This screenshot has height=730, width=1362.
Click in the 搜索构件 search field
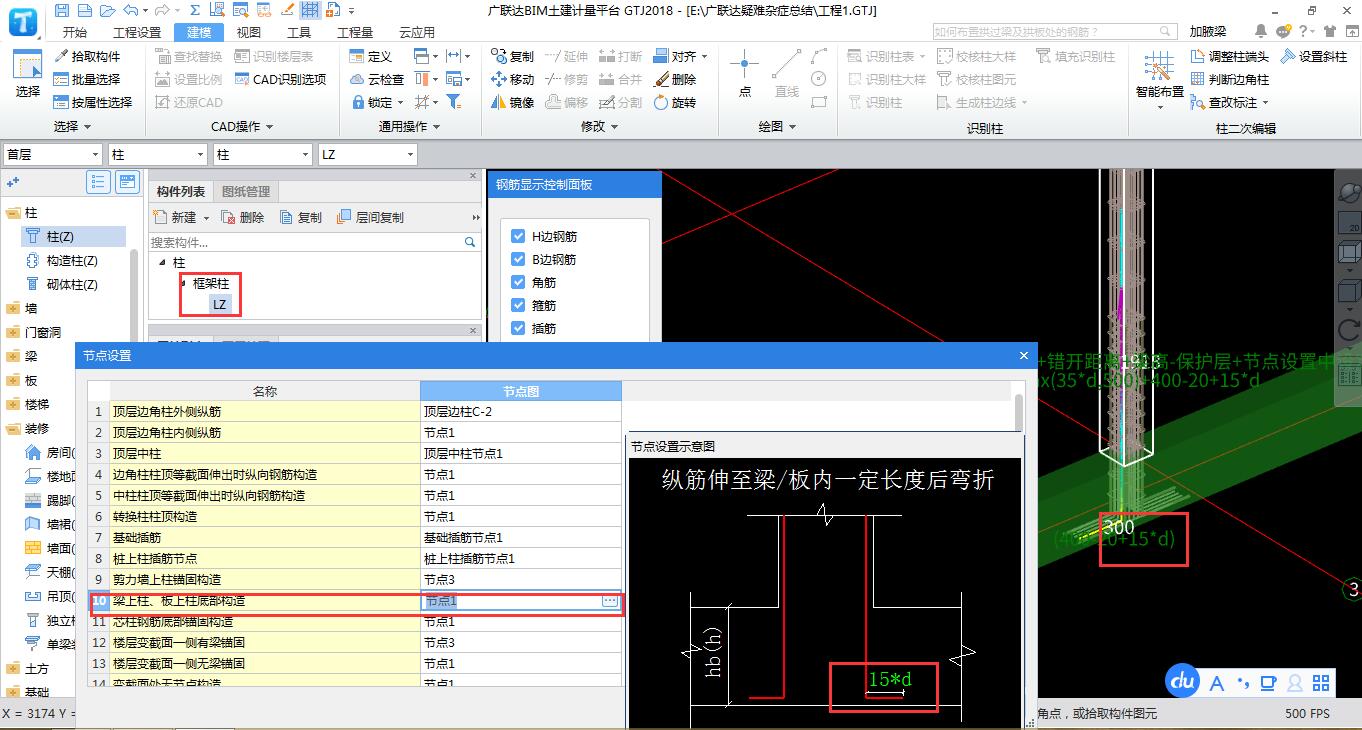[x=313, y=242]
